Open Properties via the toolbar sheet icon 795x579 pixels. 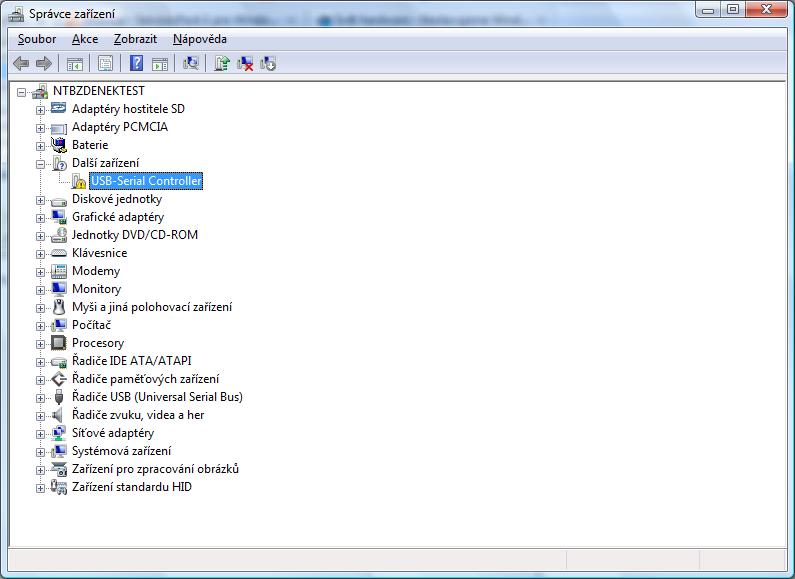105,63
